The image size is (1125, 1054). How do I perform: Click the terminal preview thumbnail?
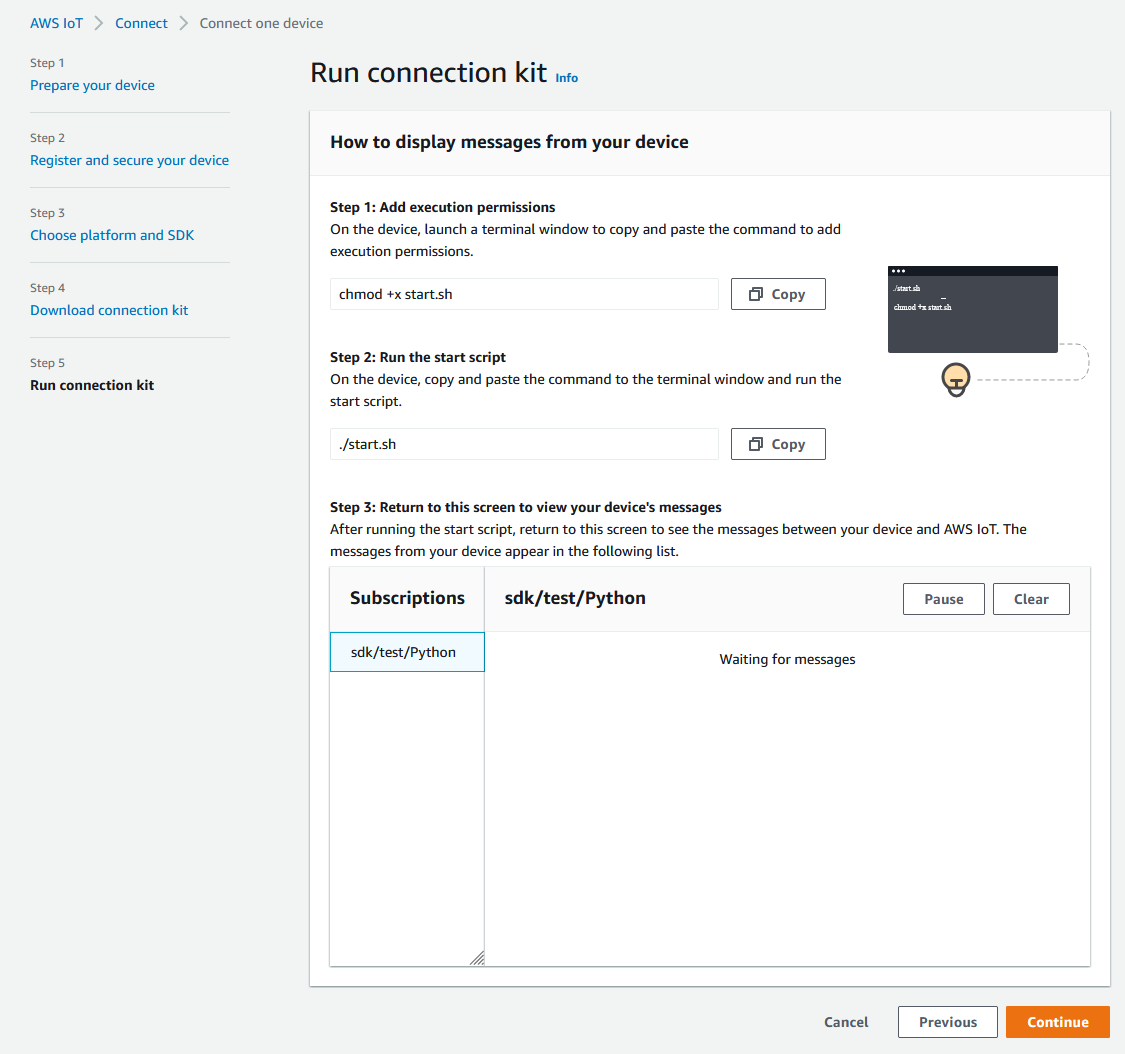[972, 308]
